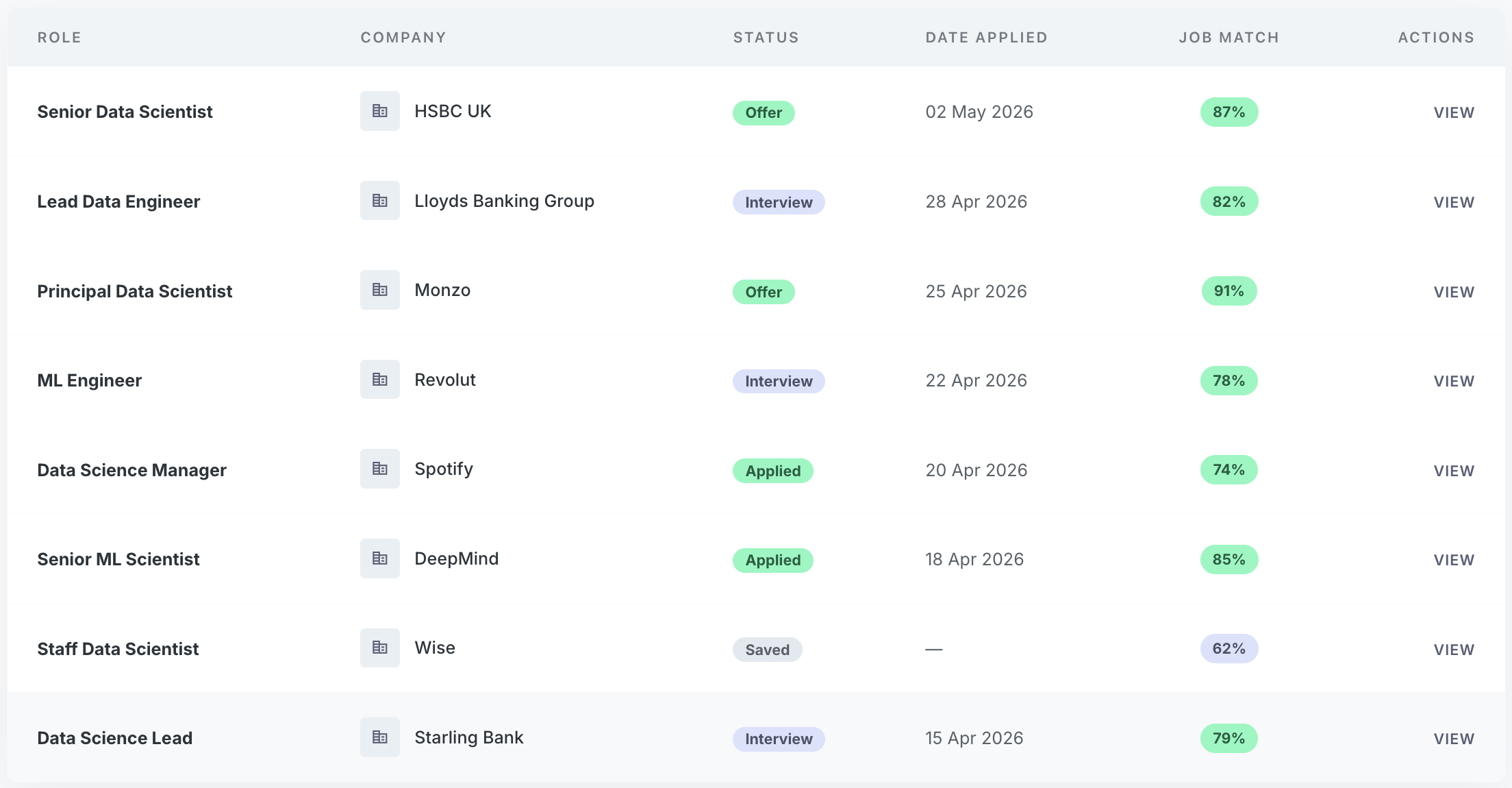The height and width of the screenshot is (788, 1512).
Task: Click the 15 Apr 2026 date cell
Action: pyautogui.click(x=974, y=738)
